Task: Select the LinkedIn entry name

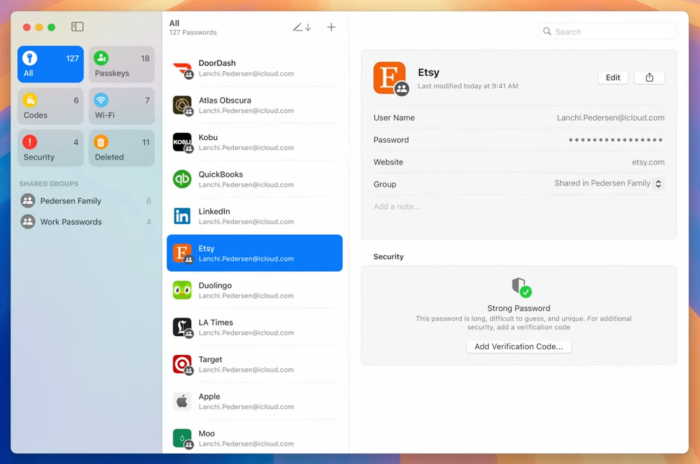Action: [214, 211]
